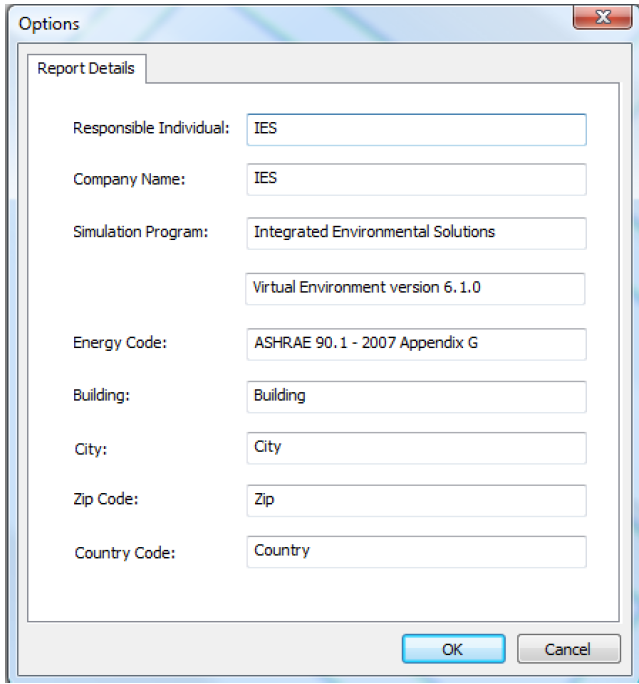The height and width of the screenshot is (684, 639).
Task: Click into the Building input field
Action: coord(415,396)
